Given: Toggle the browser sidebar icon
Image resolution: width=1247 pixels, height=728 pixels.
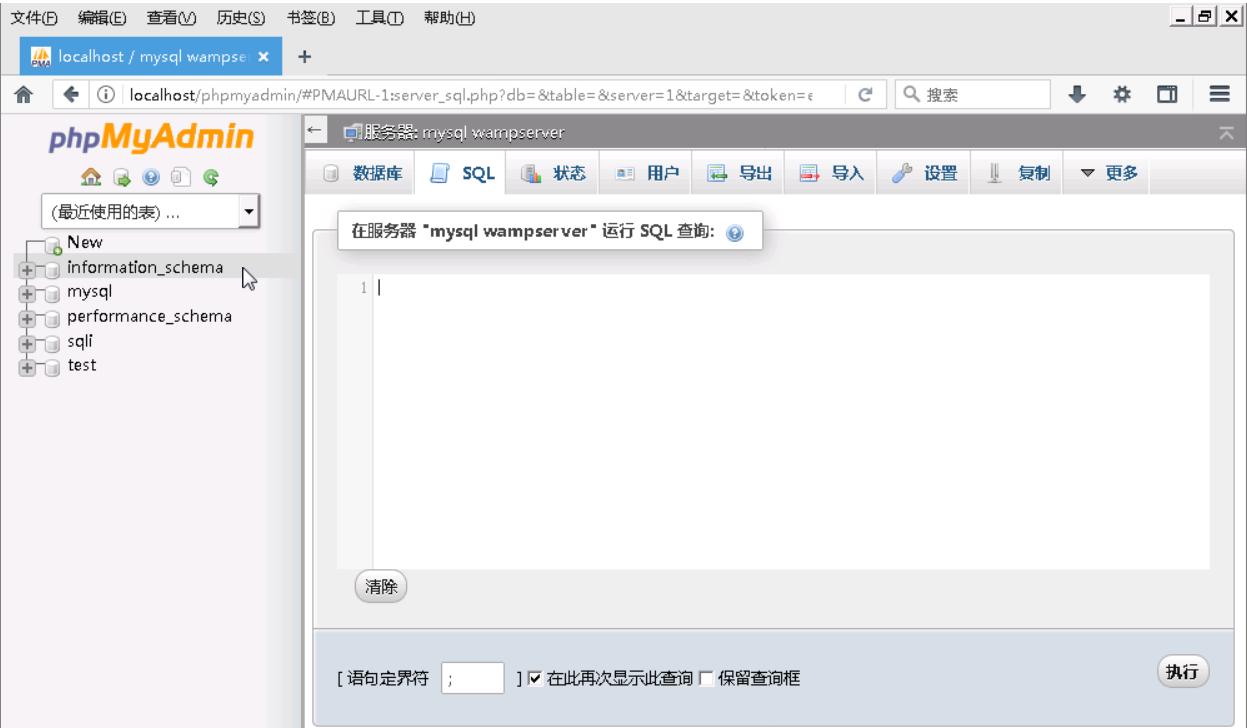Looking at the screenshot, I should click(1167, 94).
